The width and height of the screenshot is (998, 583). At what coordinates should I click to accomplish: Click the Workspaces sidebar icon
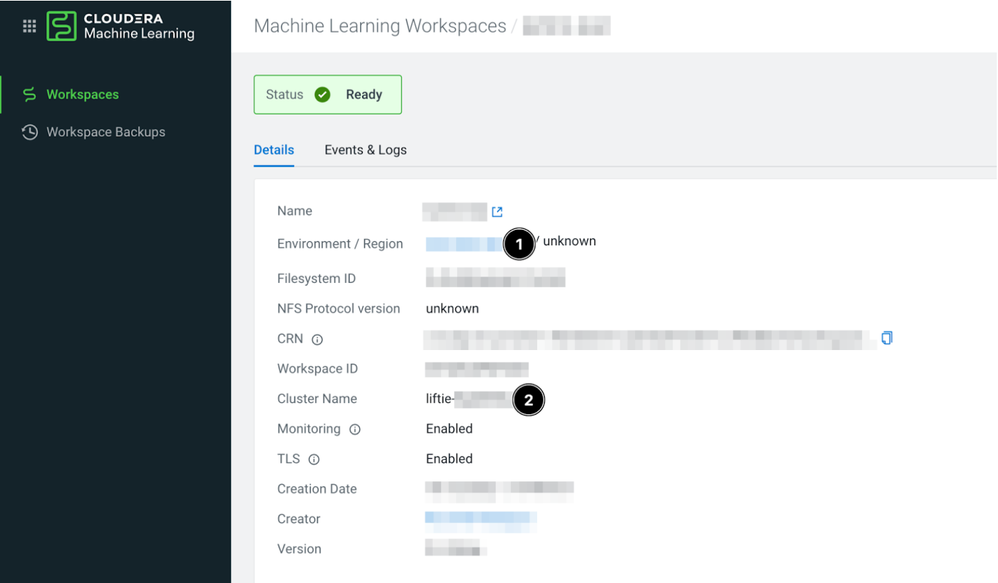[29, 94]
